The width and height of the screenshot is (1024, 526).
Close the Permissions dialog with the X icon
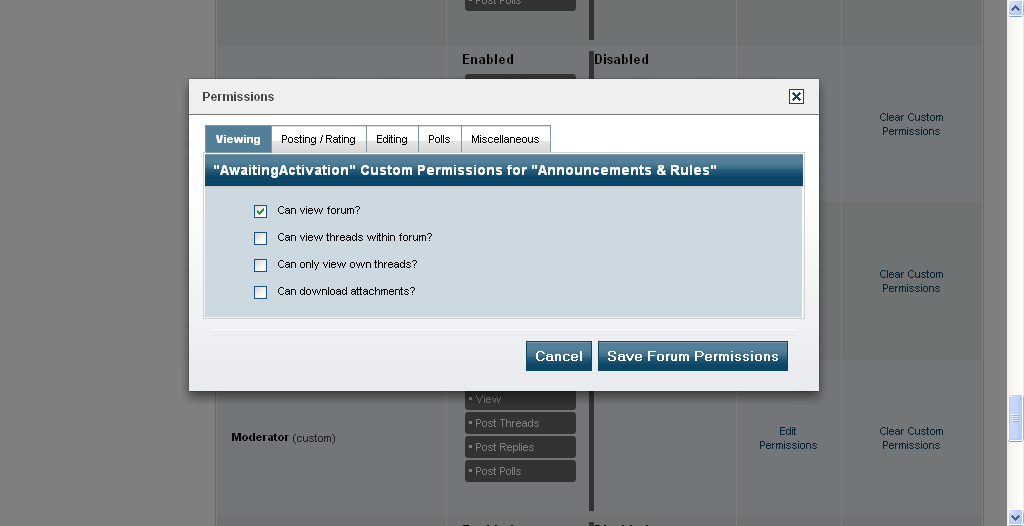click(x=796, y=97)
